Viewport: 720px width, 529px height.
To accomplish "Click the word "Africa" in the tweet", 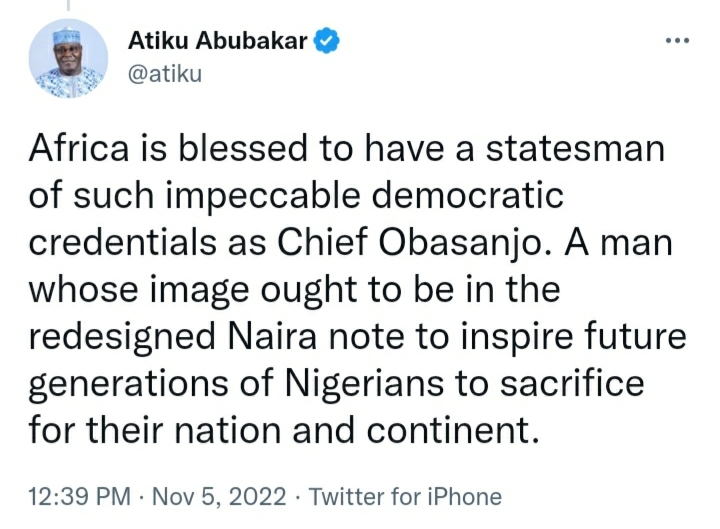I will pyautogui.click(x=79, y=148).
